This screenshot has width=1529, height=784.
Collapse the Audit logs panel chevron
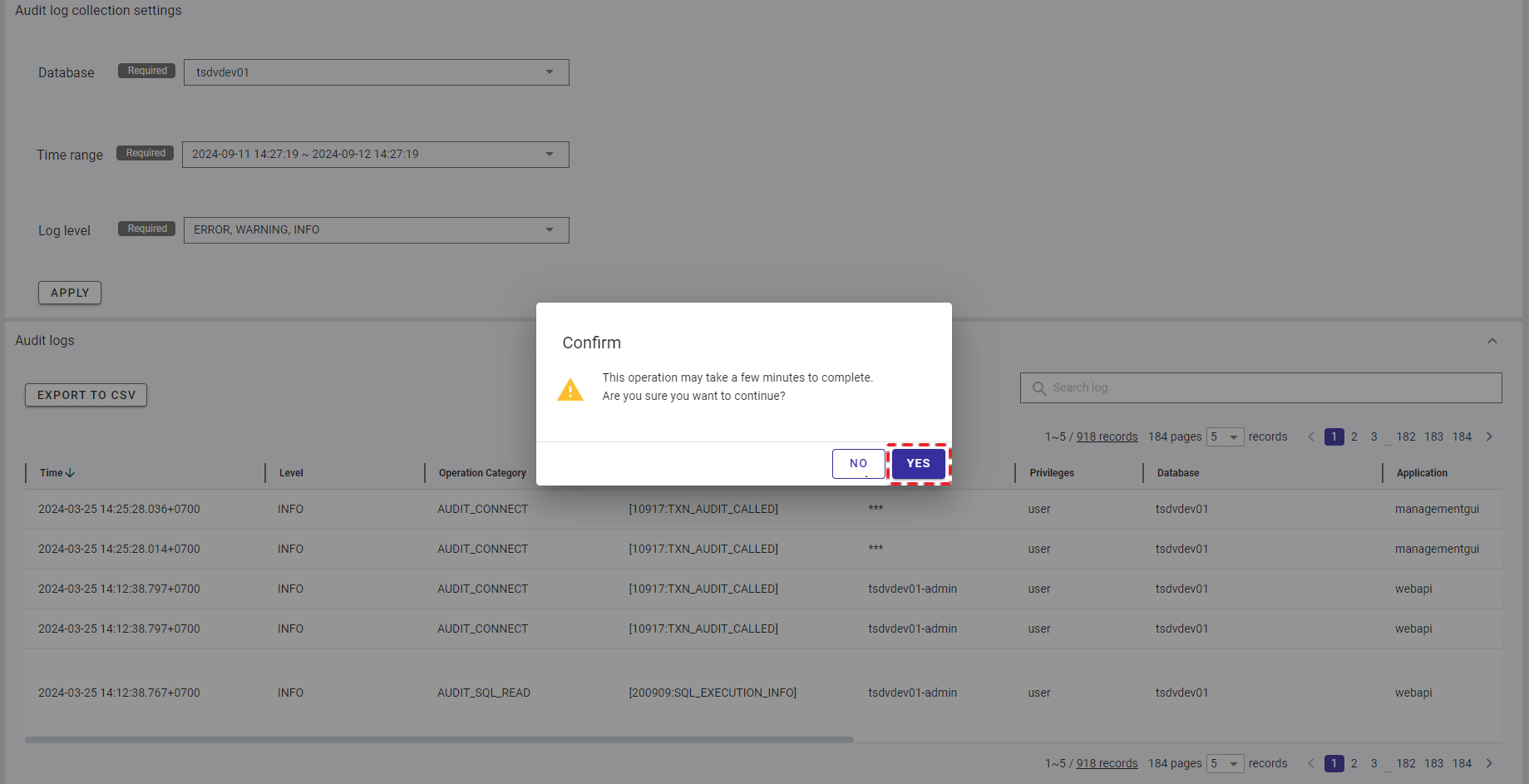point(1492,341)
